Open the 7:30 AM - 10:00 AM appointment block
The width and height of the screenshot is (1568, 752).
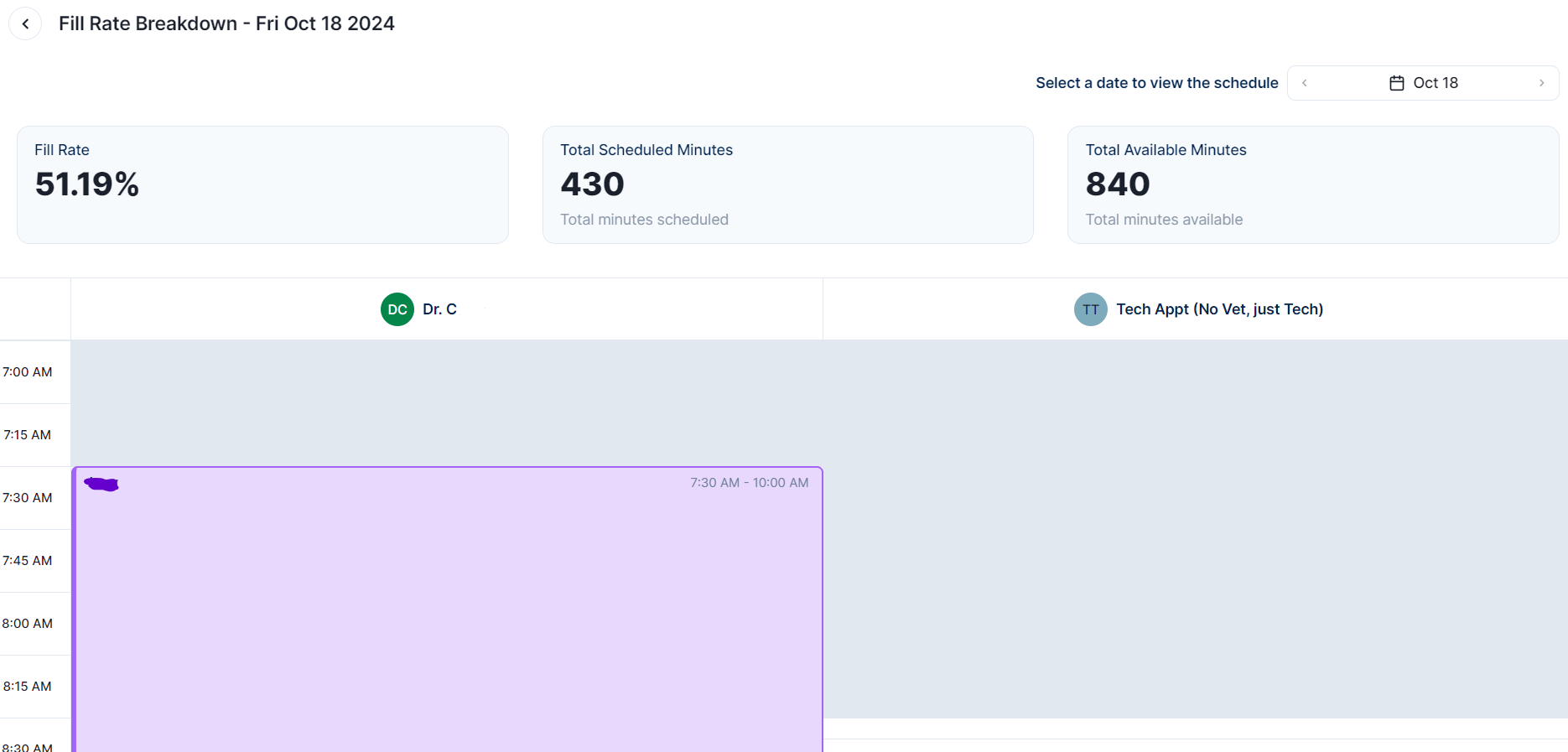pyautogui.click(x=448, y=609)
